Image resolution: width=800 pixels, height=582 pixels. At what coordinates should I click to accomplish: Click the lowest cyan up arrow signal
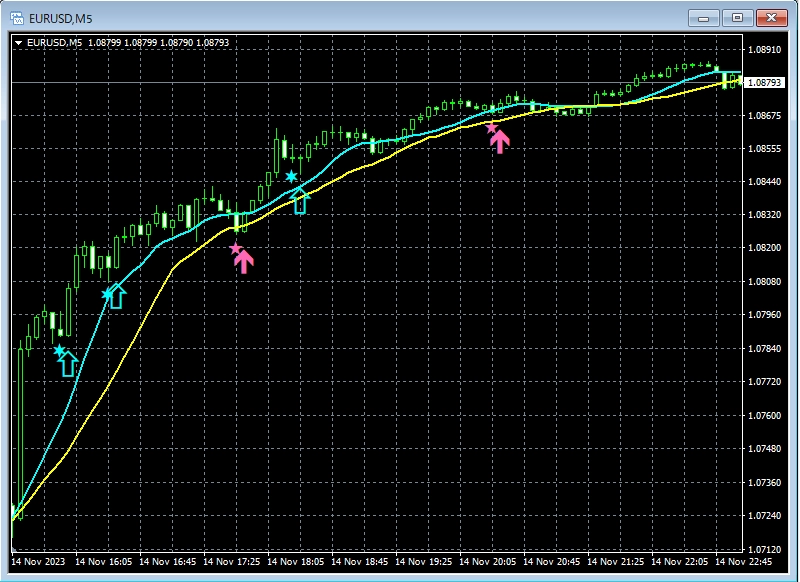(x=68, y=363)
